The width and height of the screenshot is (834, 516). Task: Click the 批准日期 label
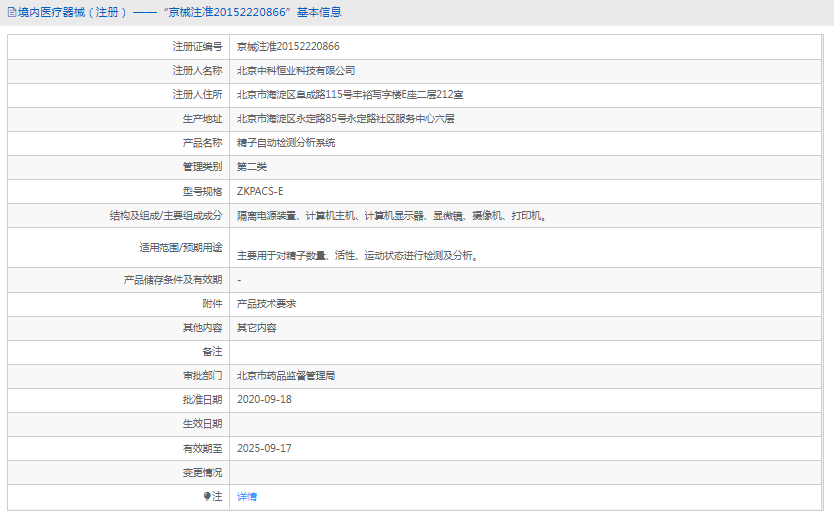pos(202,400)
